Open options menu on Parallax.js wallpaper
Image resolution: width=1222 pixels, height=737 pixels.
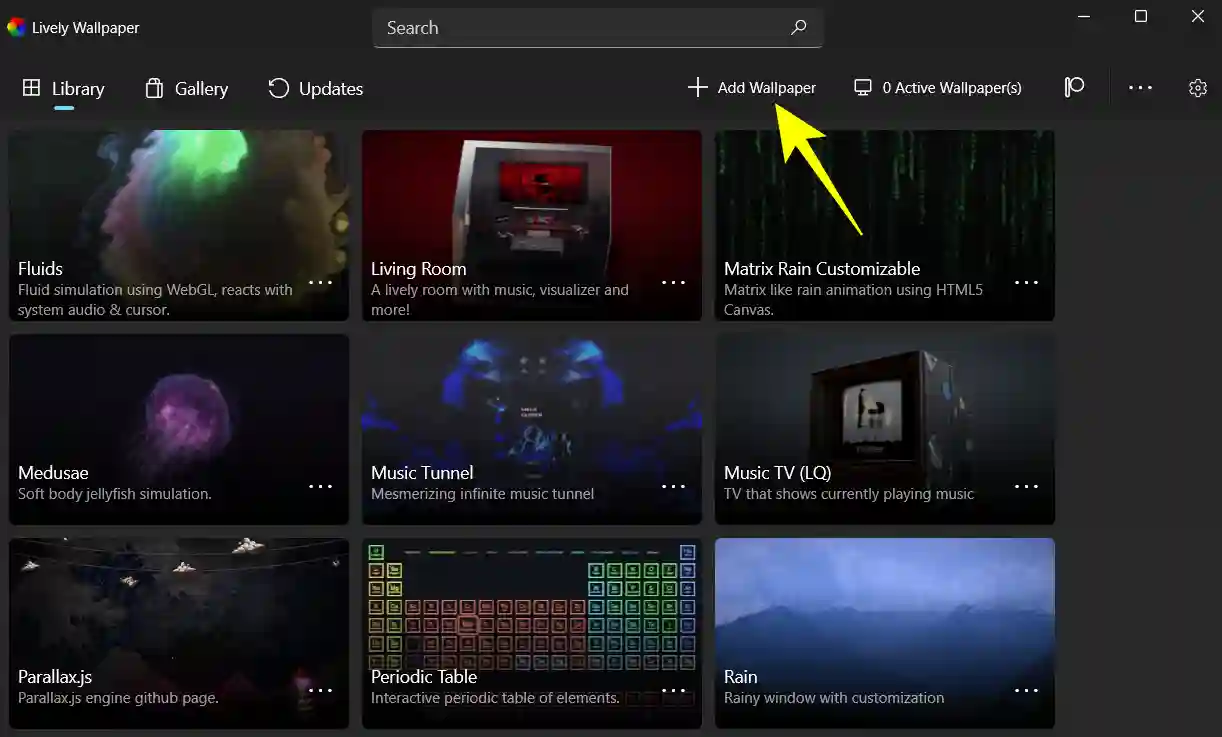click(320, 690)
